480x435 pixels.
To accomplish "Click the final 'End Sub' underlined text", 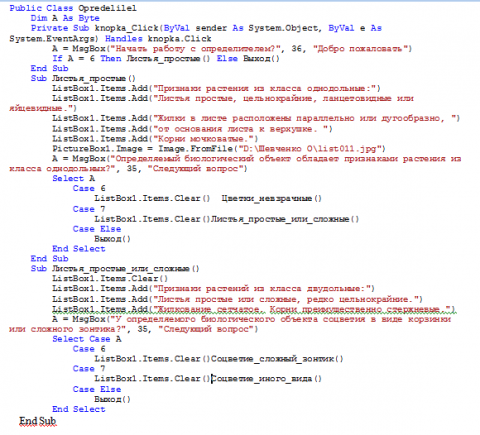I will point(38,421).
